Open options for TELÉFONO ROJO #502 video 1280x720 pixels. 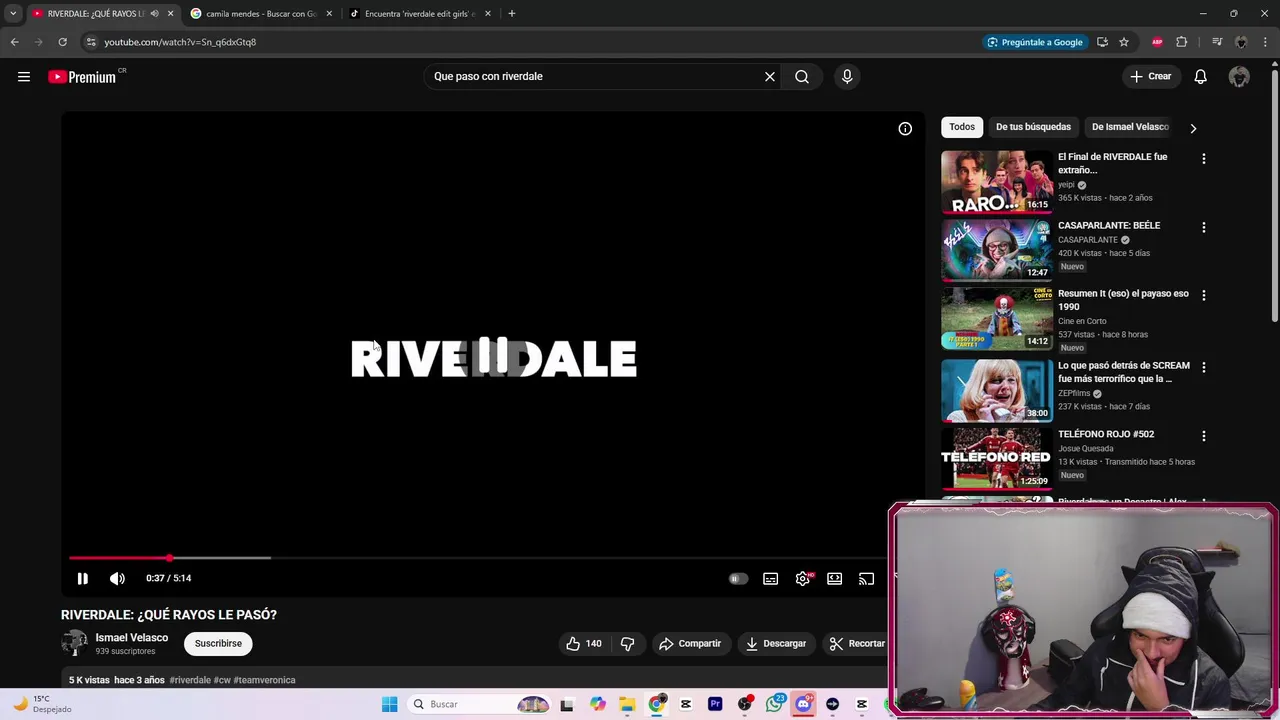click(1204, 436)
